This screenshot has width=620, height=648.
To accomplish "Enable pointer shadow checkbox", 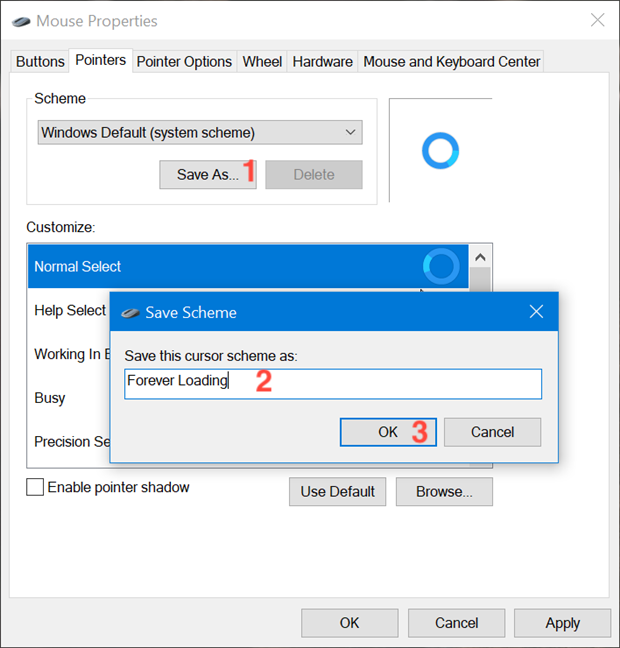I will click(35, 487).
